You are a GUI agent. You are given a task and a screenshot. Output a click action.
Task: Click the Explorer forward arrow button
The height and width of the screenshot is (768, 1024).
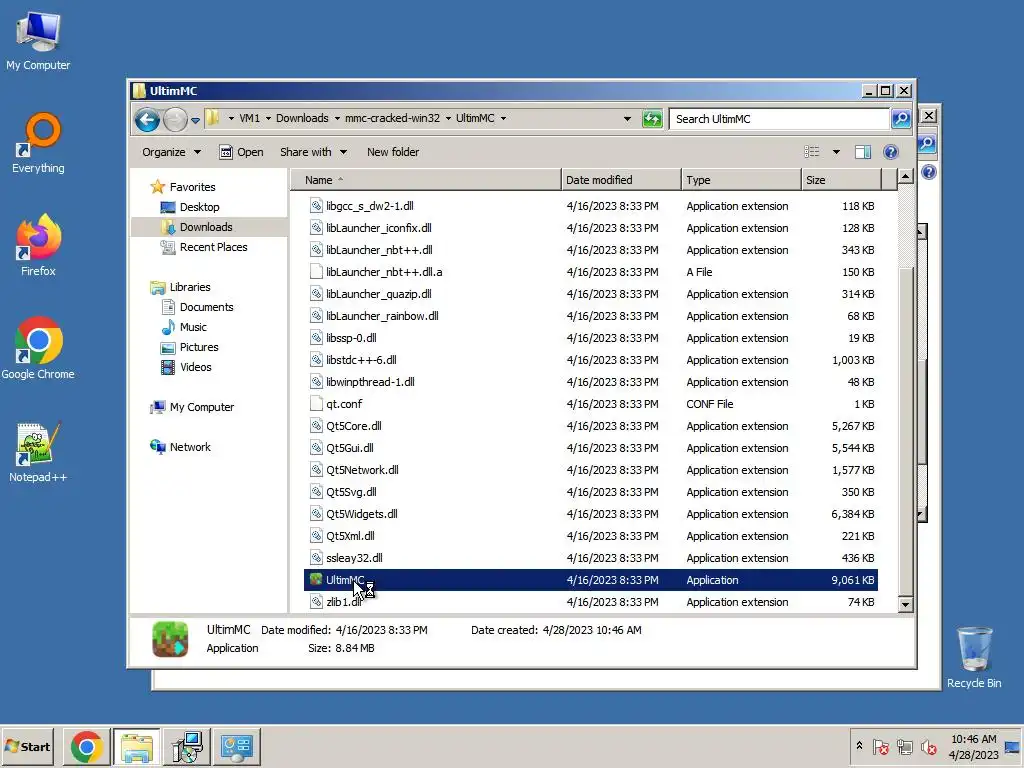coord(175,120)
